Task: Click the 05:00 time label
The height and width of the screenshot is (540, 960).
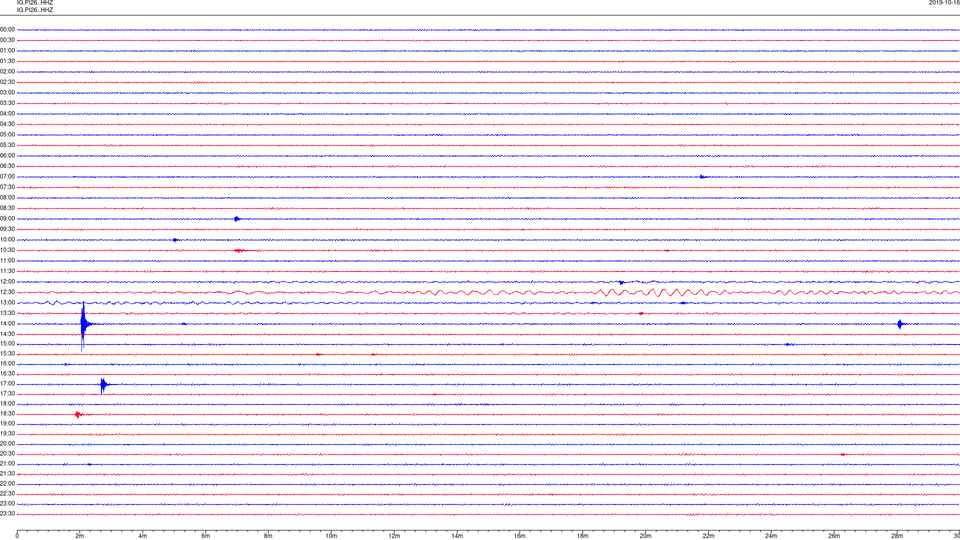Action: [7, 135]
